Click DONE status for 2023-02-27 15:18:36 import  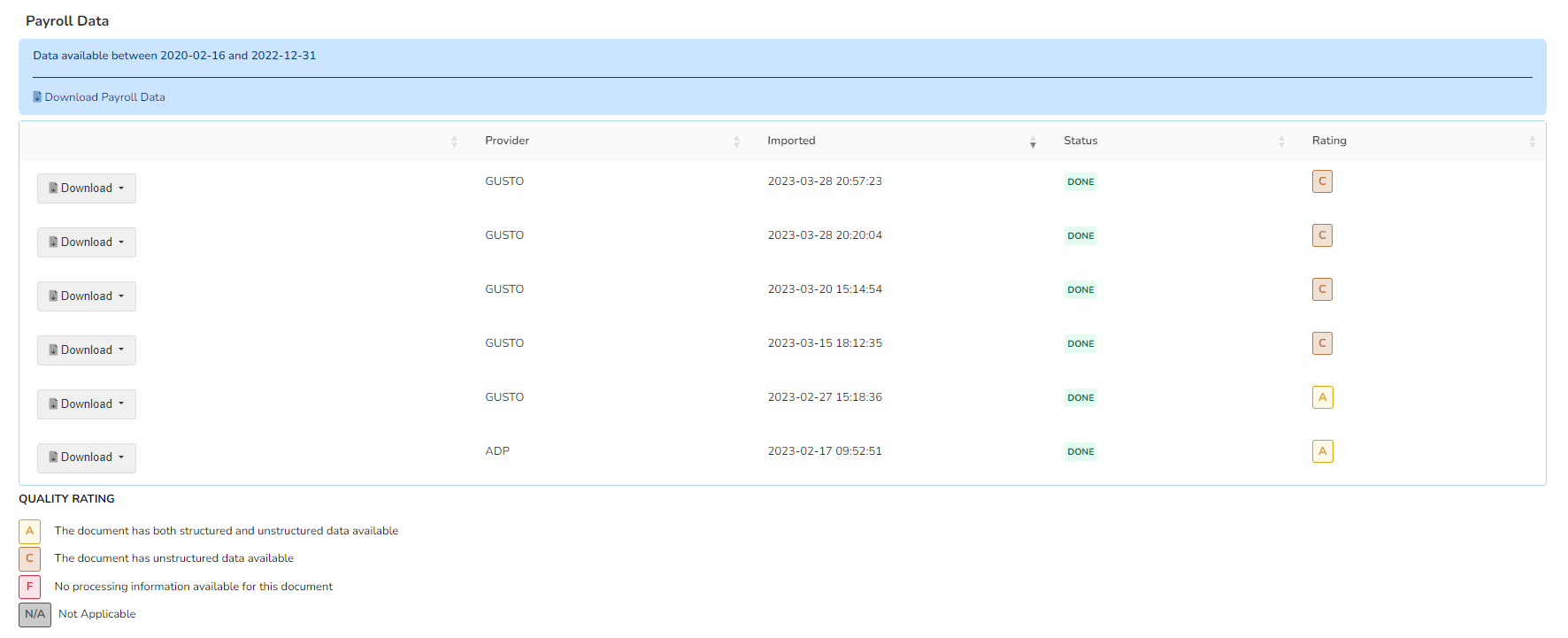point(1080,397)
